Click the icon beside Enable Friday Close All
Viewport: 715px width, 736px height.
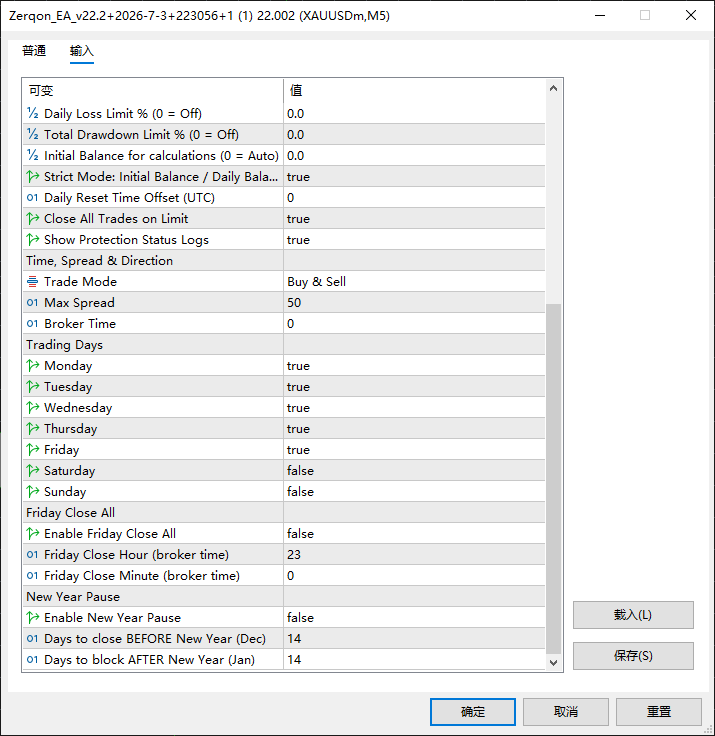point(32,534)
